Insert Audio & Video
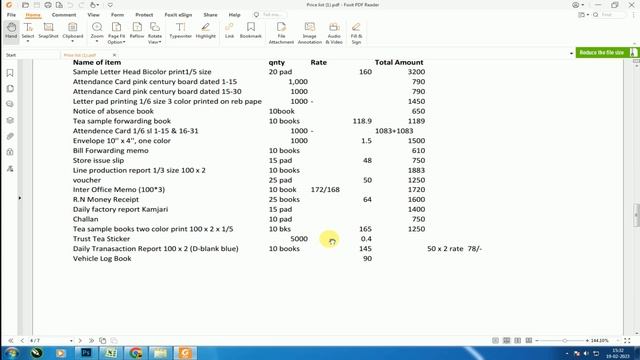This screenshot has height=360, width=640. (334, 33)
